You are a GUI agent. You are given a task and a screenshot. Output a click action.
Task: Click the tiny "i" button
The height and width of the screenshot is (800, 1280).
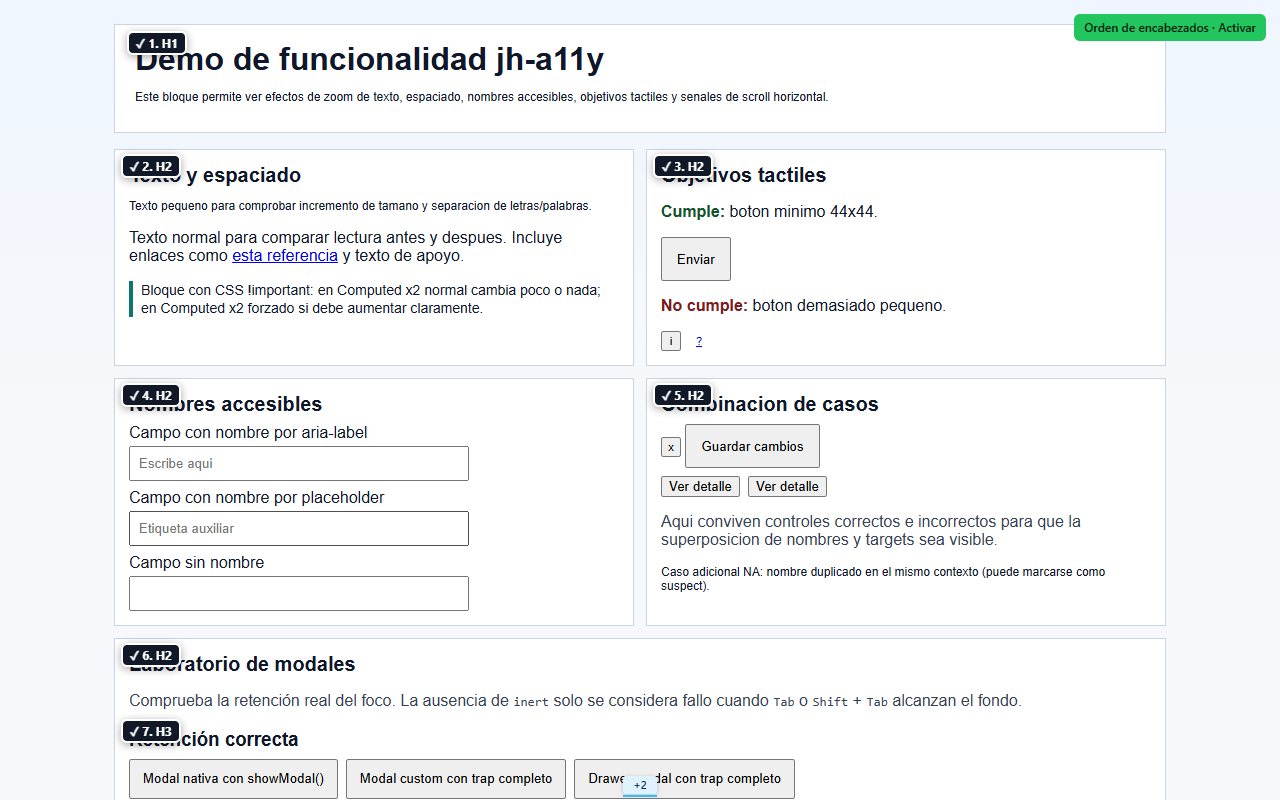click(671, 341)
